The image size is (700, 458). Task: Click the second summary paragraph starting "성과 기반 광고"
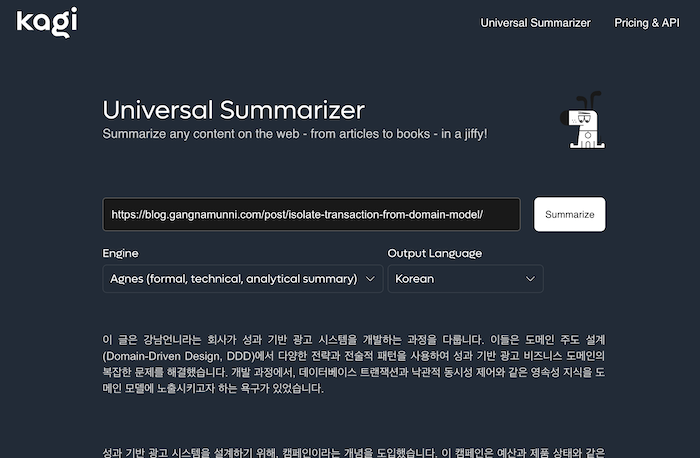(x=354, y=452)
